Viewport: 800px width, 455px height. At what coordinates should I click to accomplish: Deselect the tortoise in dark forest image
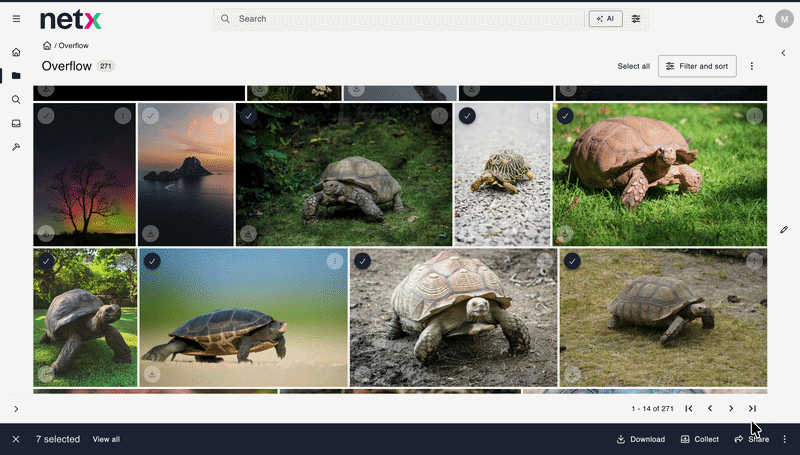coord(248,116)
